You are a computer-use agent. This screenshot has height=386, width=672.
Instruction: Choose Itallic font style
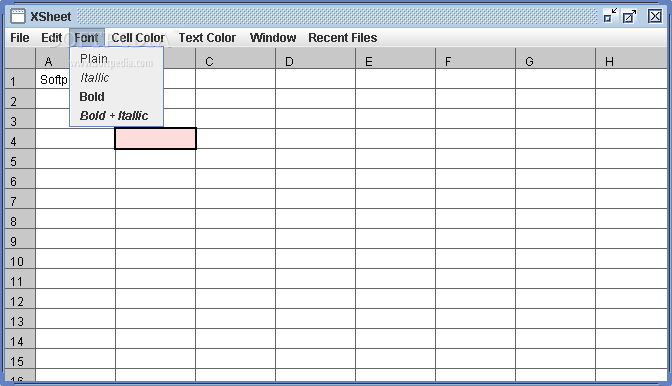(x=117, y=78)
